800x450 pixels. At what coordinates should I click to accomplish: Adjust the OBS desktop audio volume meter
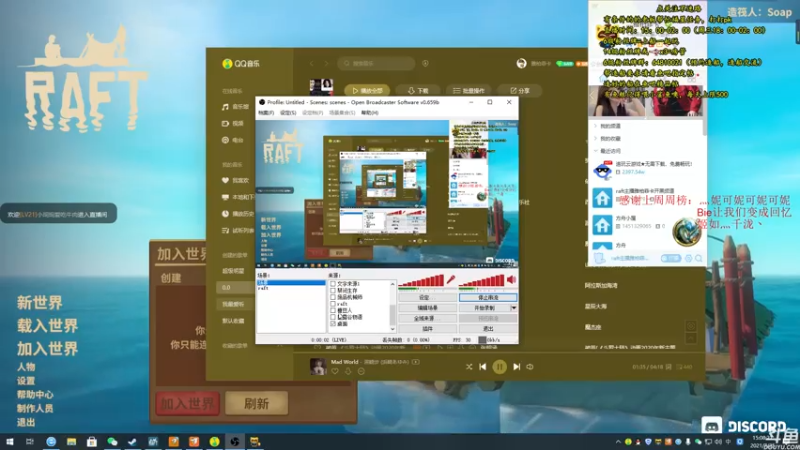tap(481, 281)
